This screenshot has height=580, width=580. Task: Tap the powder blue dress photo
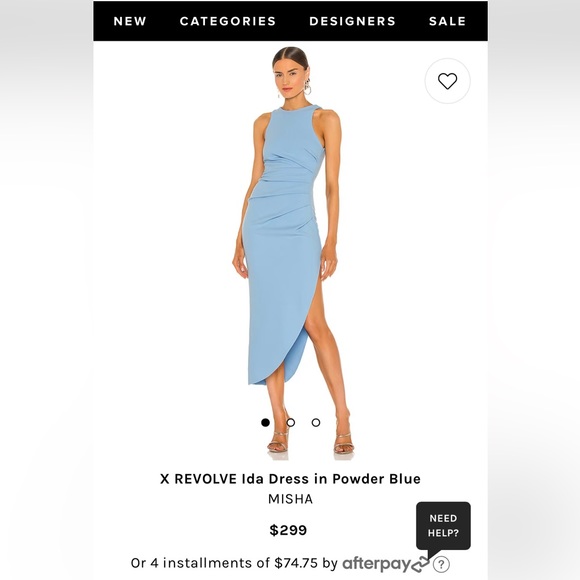[290, 252]
